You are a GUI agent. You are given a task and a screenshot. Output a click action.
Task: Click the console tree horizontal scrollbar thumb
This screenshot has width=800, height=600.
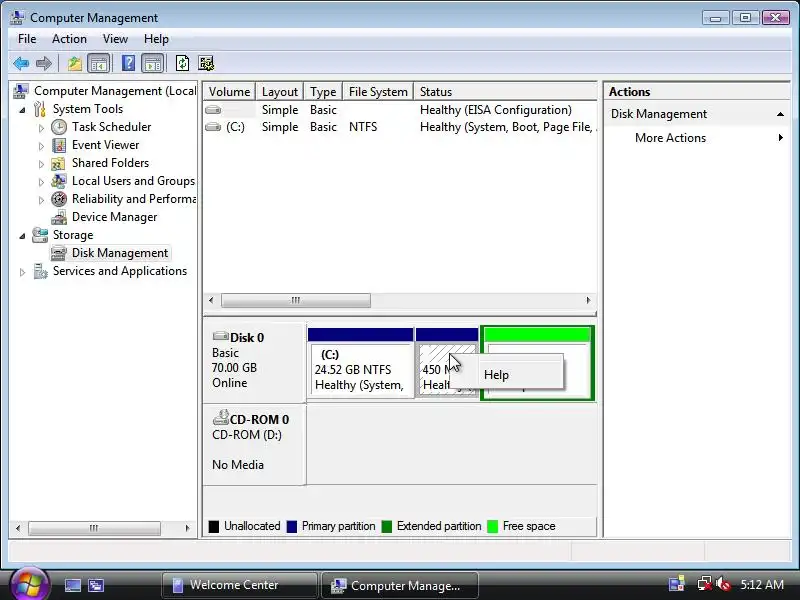click(x=94, y=528)
